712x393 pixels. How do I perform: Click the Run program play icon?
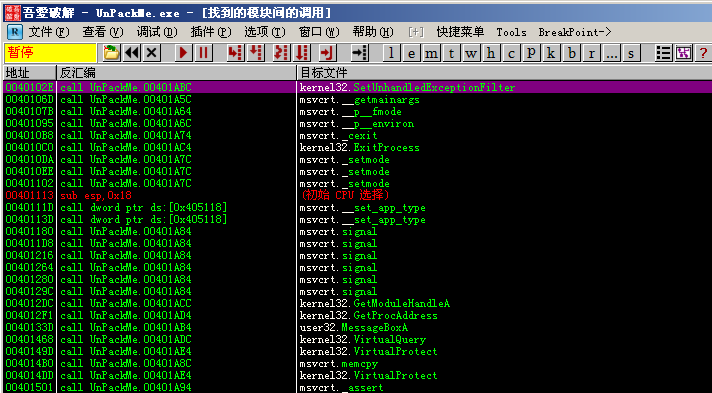click(x=183, y=53)
